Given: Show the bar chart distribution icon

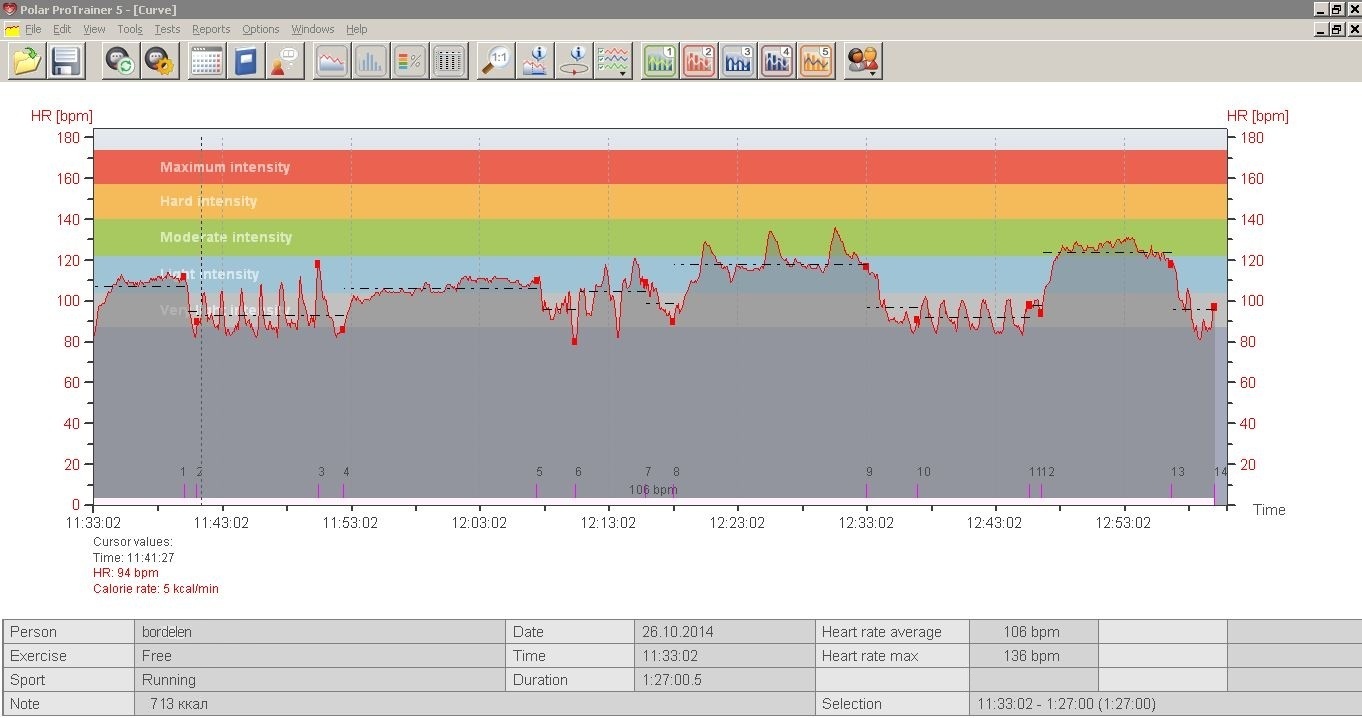Looking at the screenshot, I should point(370,62).
